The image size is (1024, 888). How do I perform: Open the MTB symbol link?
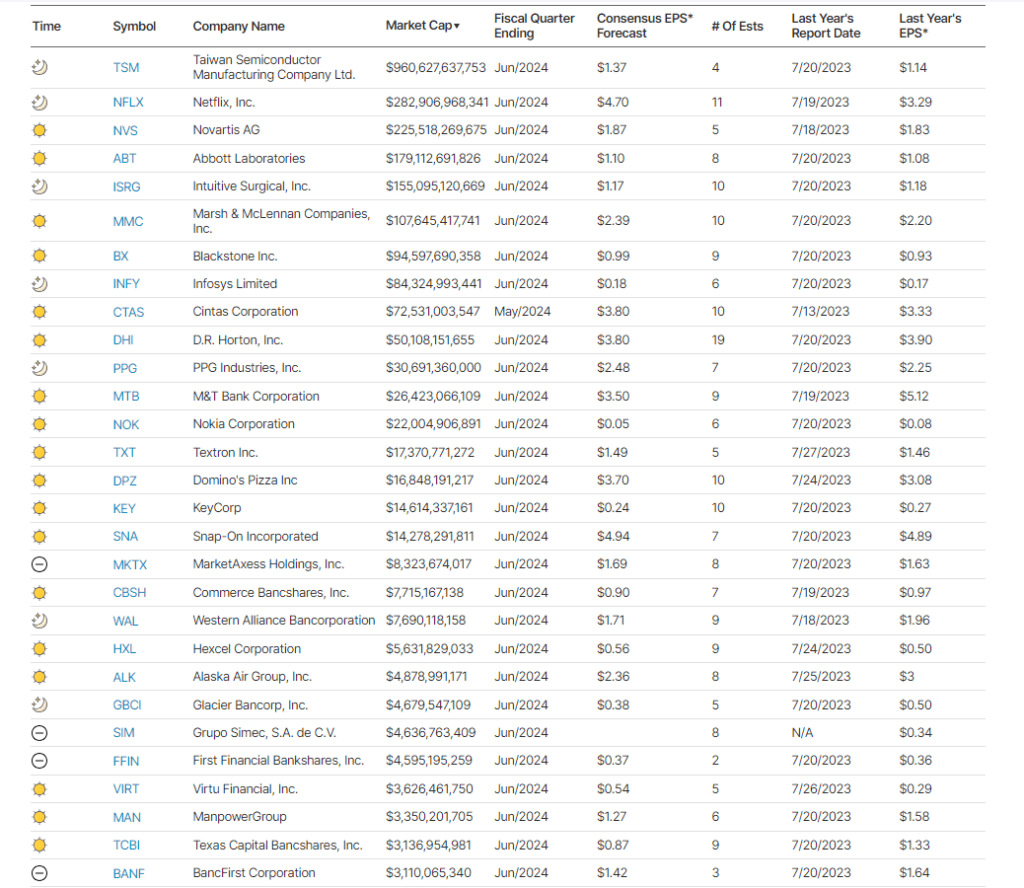click(126, 396)
